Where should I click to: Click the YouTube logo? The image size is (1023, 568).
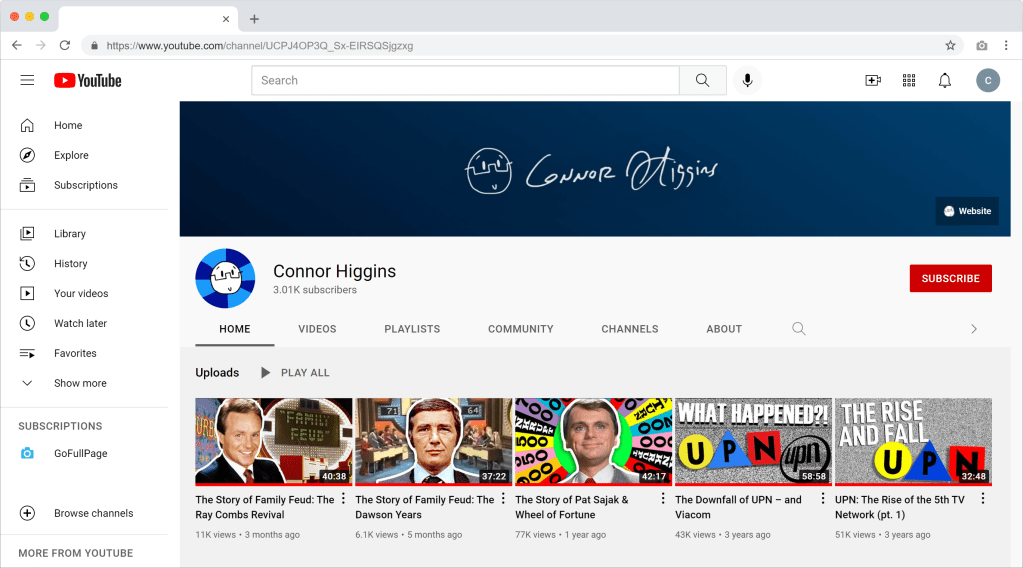point(88,80)
